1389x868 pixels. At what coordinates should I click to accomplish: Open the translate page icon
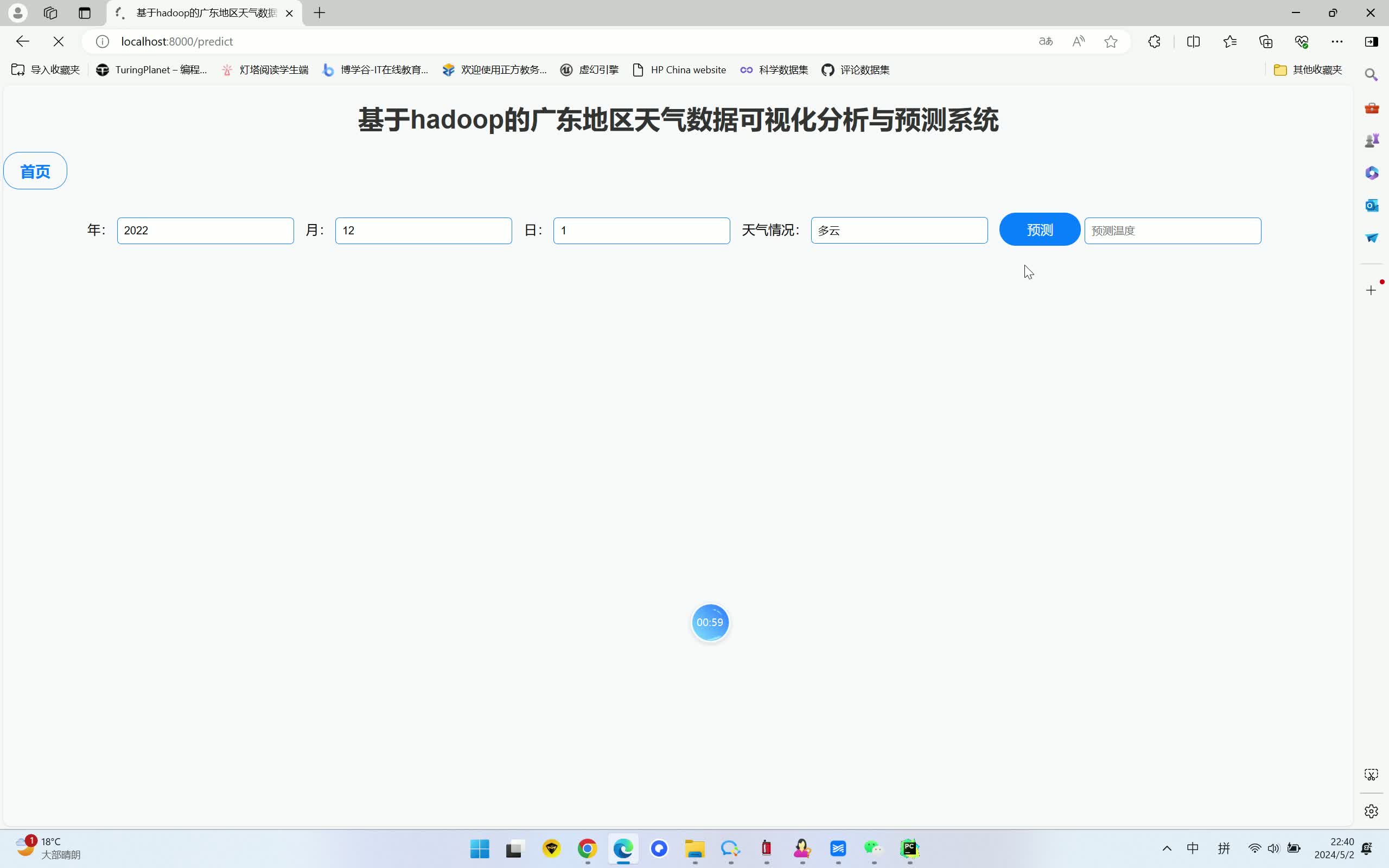(1046, 41)
